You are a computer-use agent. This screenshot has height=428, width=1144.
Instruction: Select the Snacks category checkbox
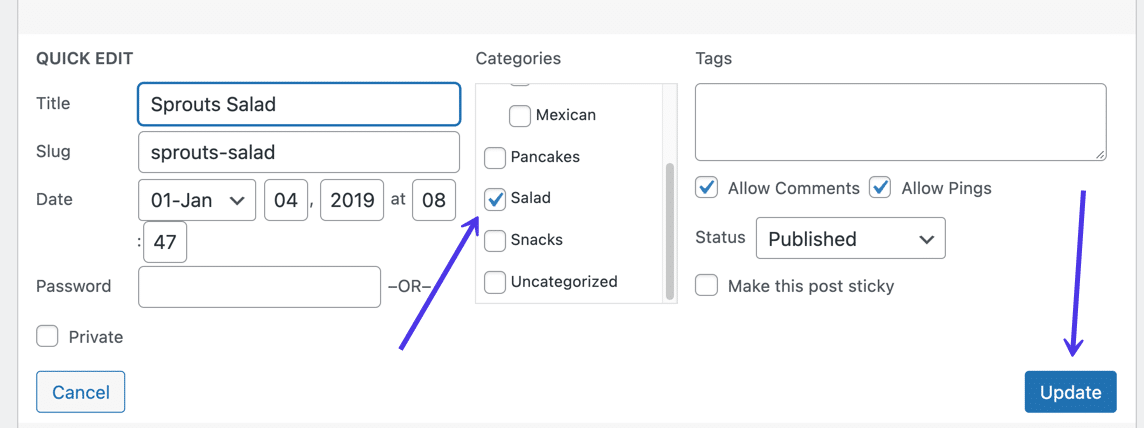point(495,241)
